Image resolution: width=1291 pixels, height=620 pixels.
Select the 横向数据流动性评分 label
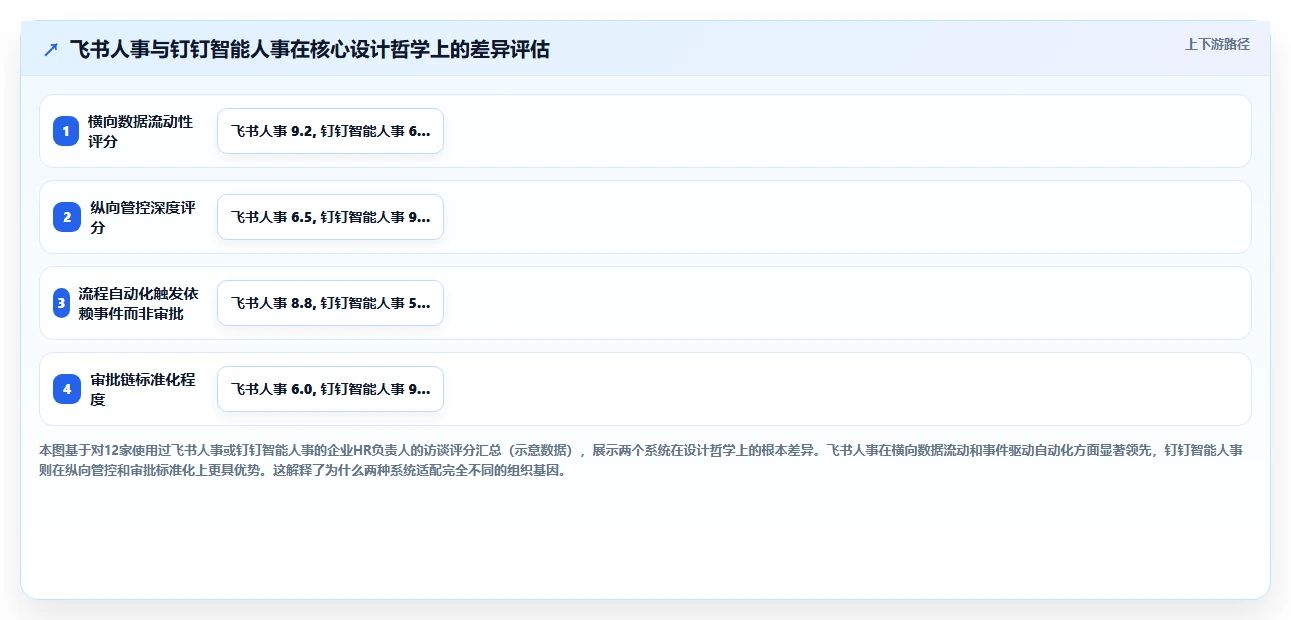pos(140,131)
